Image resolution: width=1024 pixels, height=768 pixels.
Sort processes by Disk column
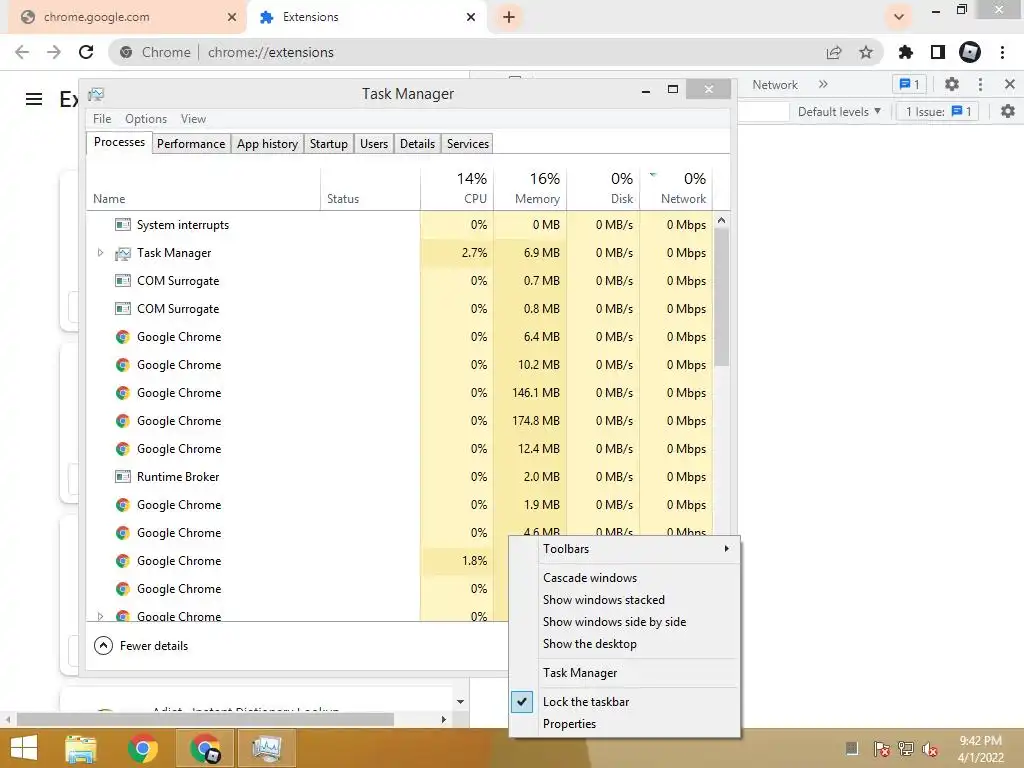coord(603,188)
